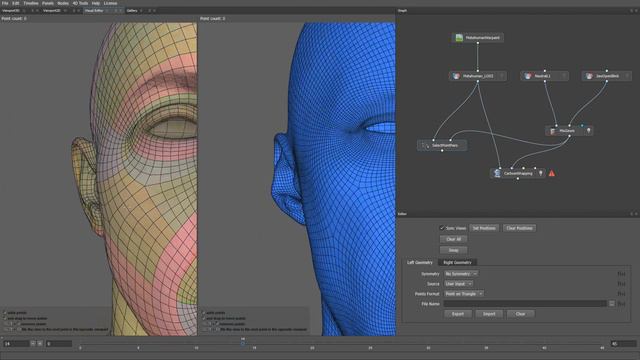Click the end frame field showing 40
The height and width of the screenshot is (360, 640).
pyautogui.click(x=623, y=344)
